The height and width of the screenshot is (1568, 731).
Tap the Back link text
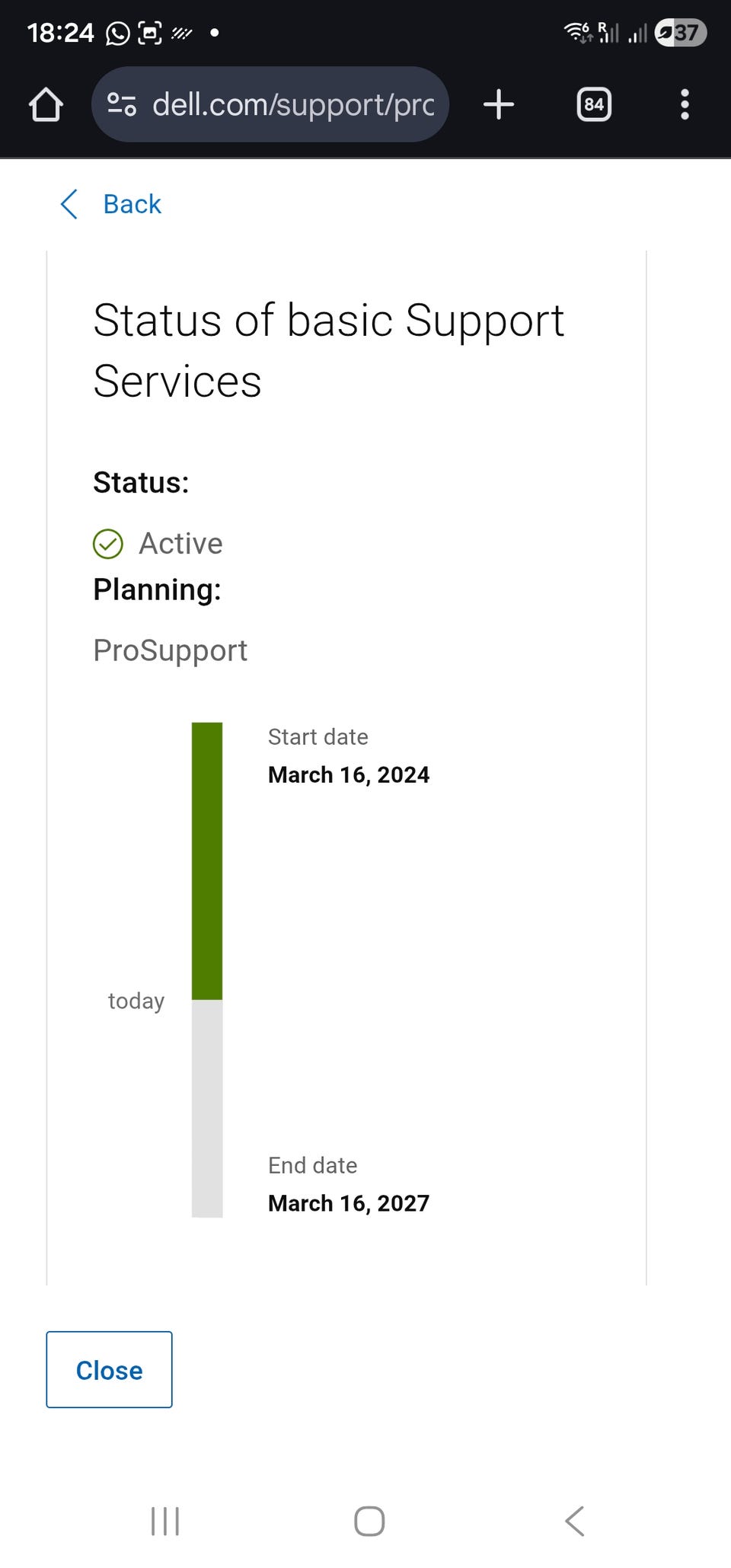click(x=132, y=204)
